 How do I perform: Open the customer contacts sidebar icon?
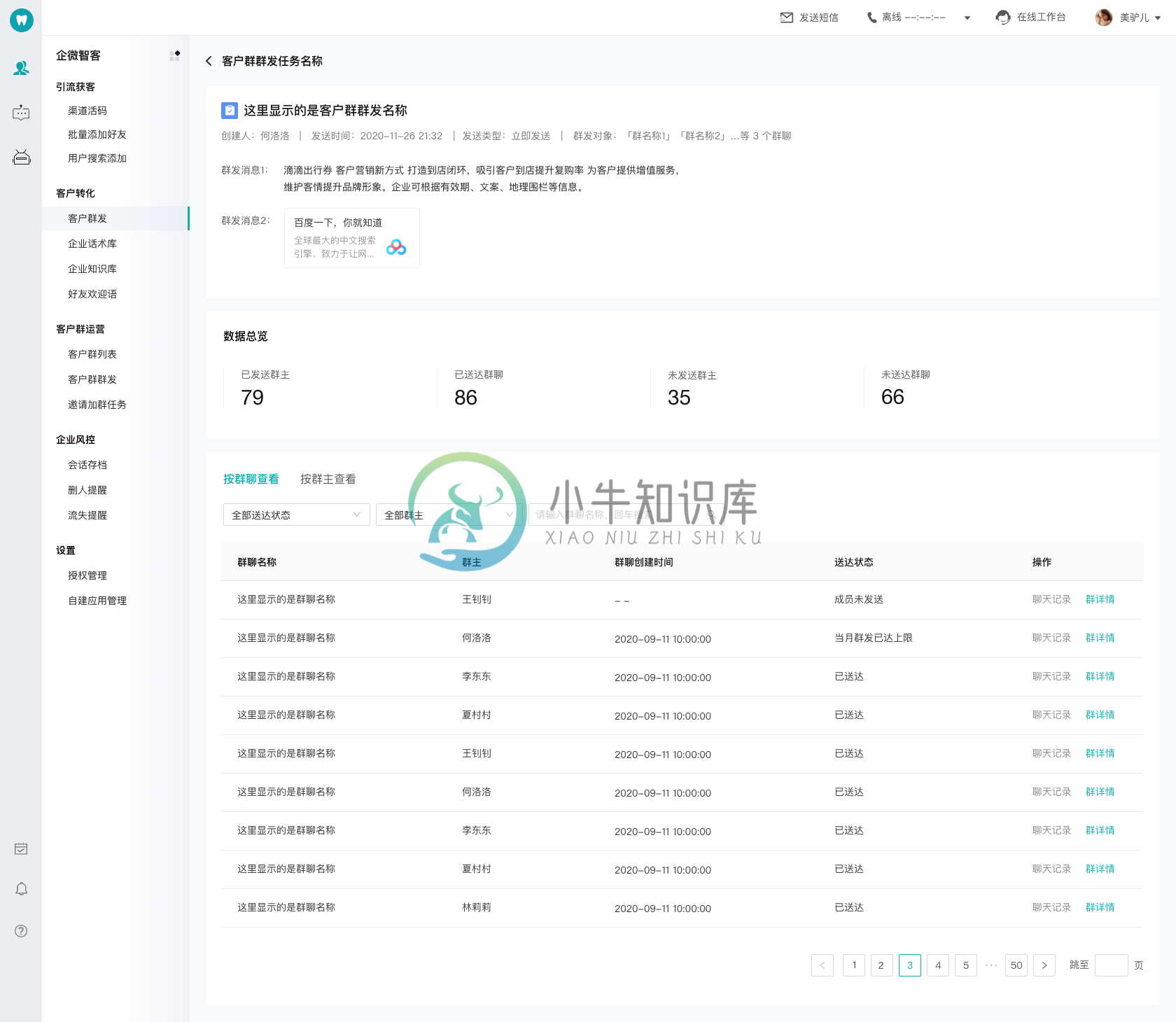coord(21,68)
